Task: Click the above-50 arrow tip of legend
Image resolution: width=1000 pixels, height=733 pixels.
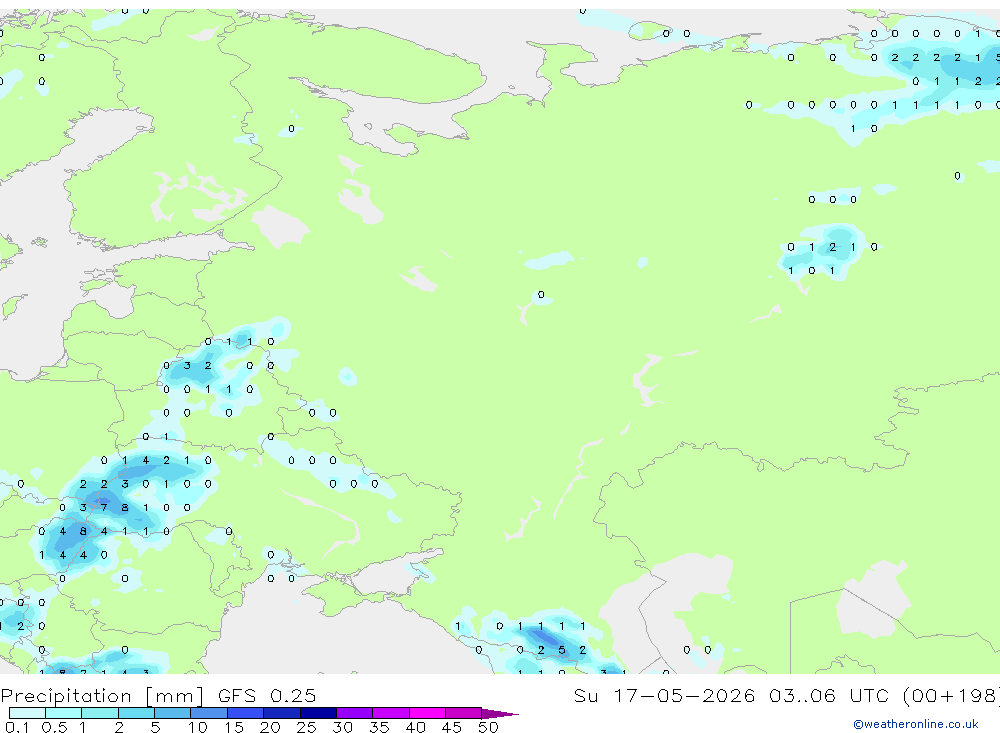Action: (x=500, y=713)
